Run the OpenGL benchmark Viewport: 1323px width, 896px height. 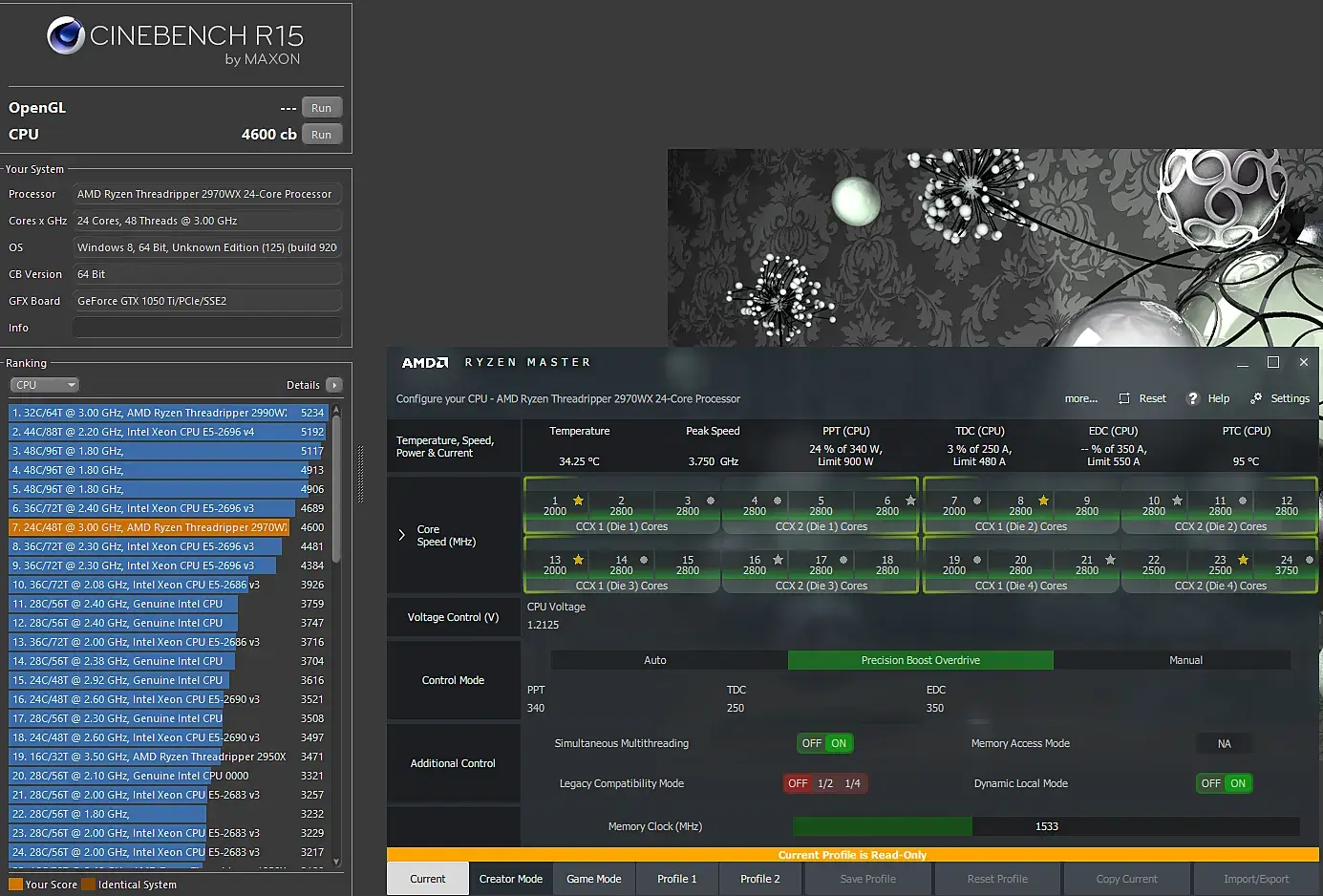point(322,108)
